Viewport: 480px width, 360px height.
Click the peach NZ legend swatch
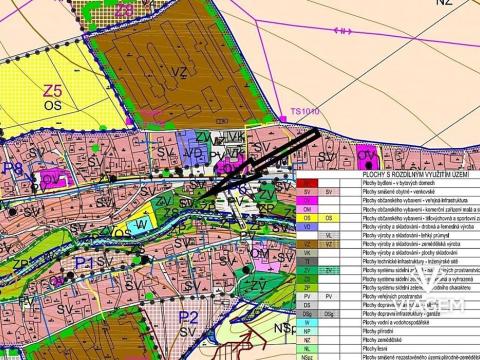307,340
